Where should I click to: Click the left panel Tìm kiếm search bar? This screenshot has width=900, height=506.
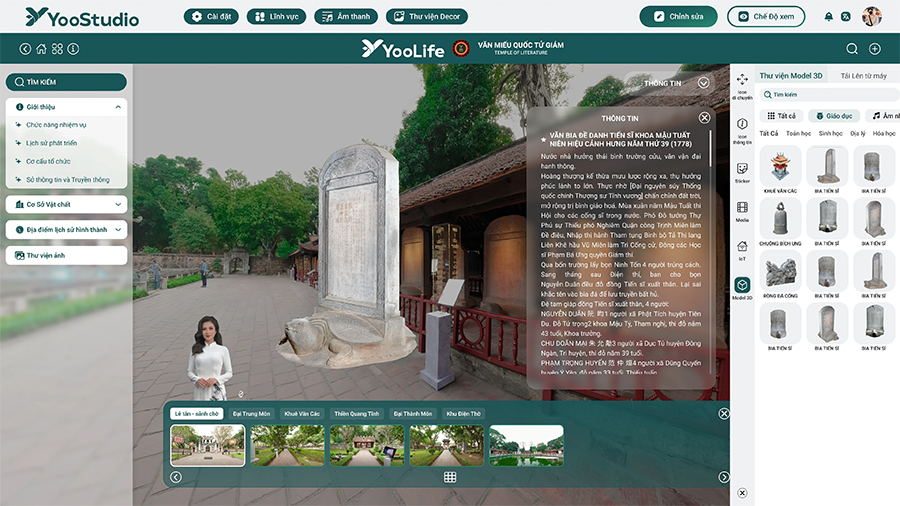(67, 82)
